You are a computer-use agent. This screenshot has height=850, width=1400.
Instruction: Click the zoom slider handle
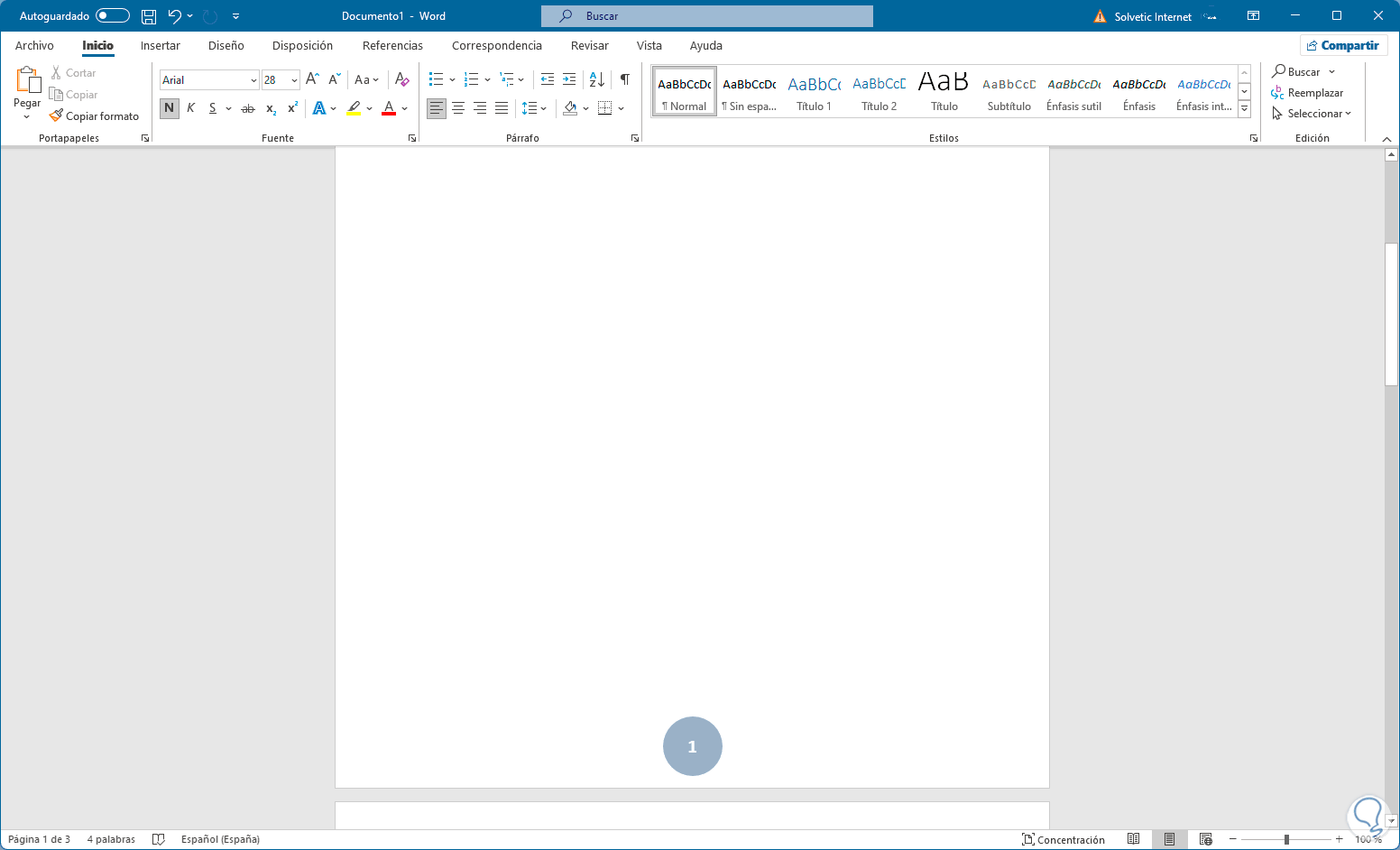tap(1286, 839)
